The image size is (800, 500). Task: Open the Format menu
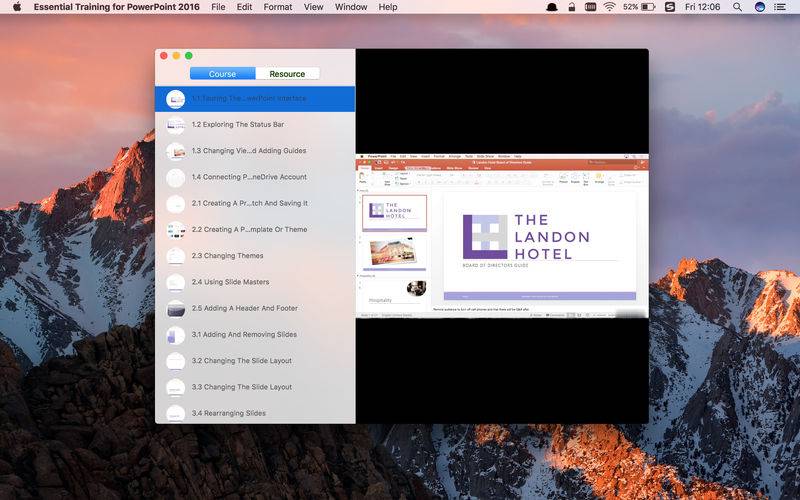[278, 7]
